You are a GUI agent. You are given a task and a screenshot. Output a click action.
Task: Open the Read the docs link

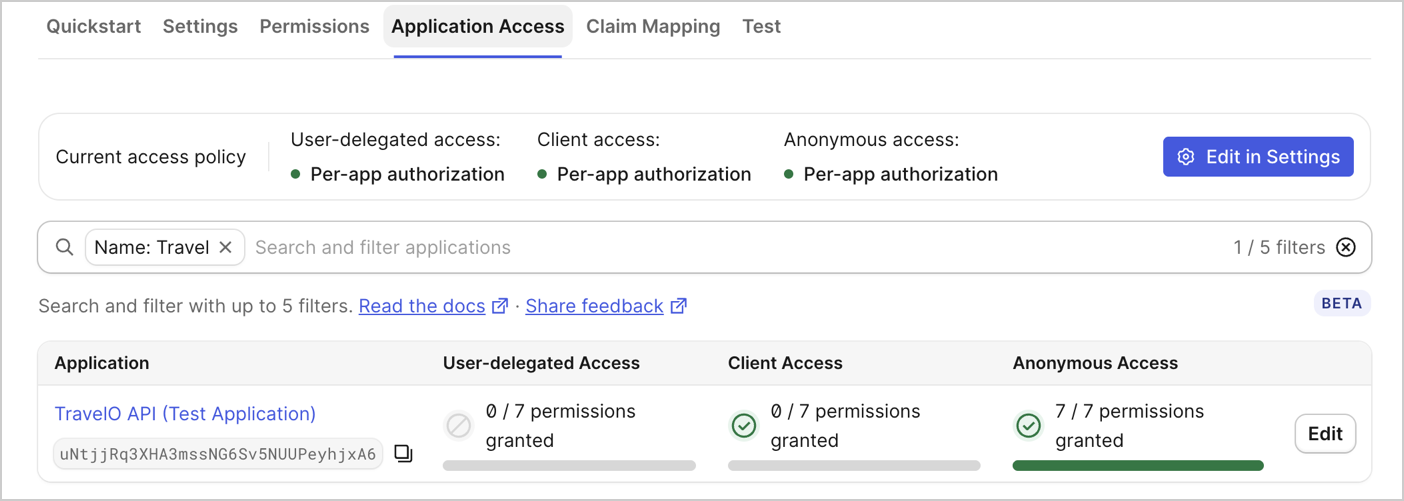[422, 306]
